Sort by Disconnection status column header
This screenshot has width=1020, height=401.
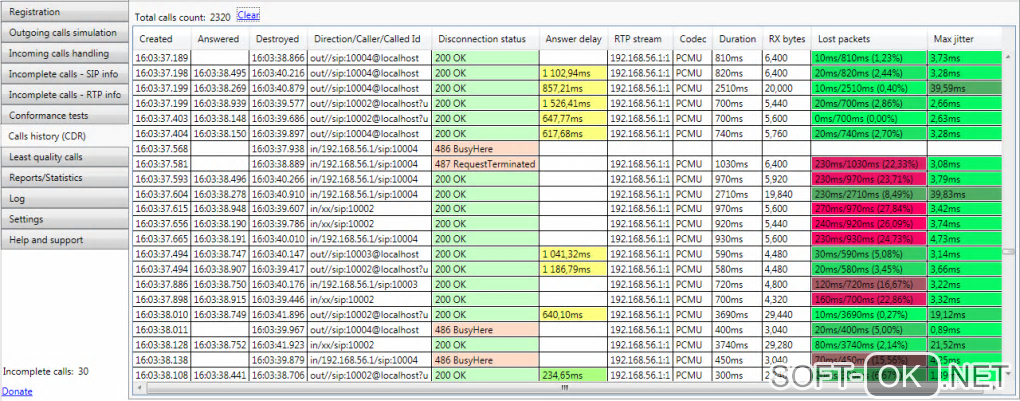pyautogui.click(x=485, y=39)
